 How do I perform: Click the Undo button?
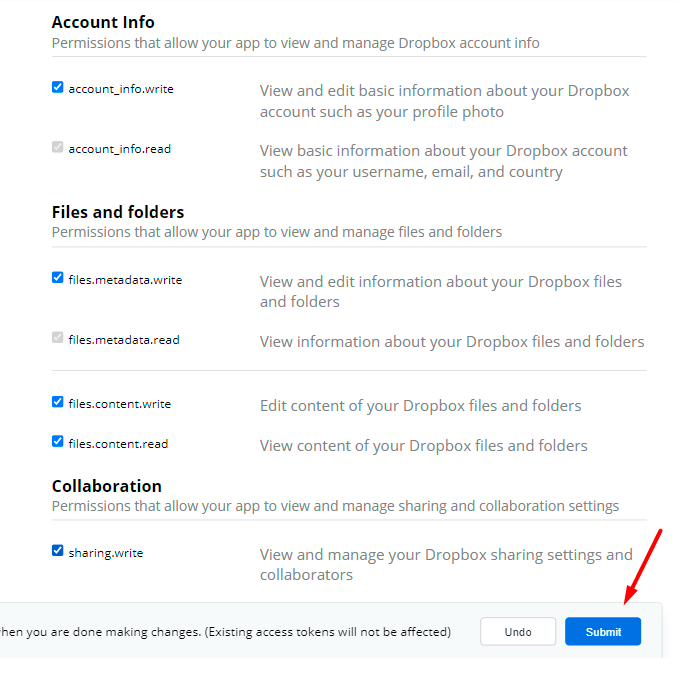pyautogui.click(x=517, y=632)
